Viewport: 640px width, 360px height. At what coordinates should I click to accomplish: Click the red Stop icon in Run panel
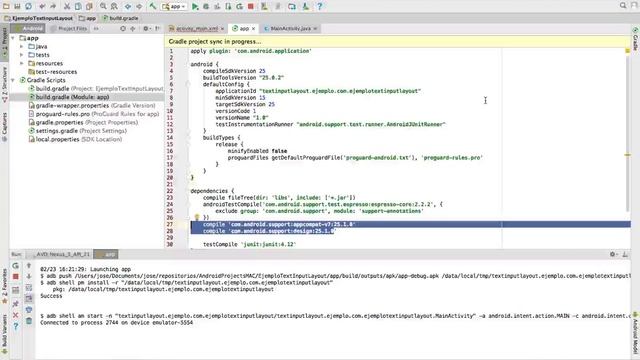tap(16, 277)
